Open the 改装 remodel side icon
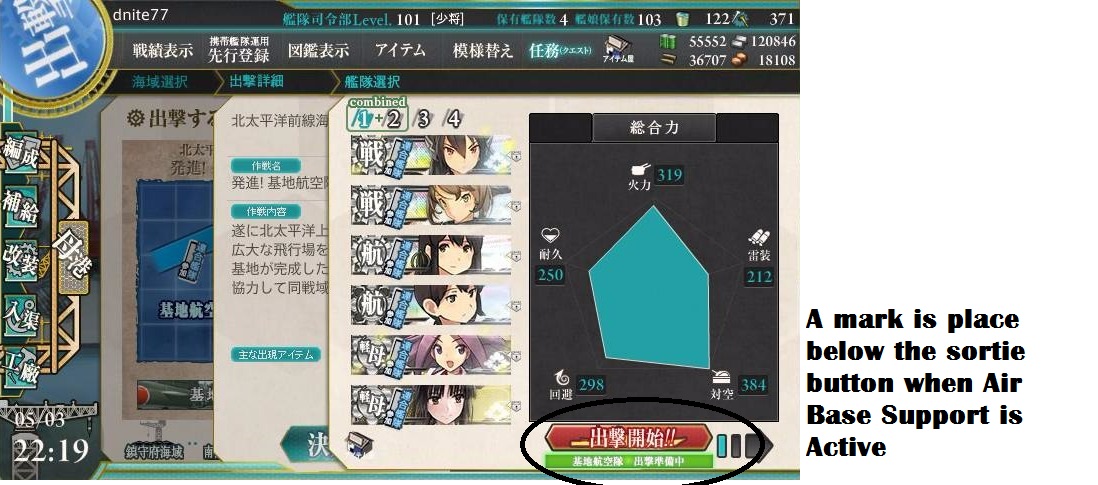This screenshot has width=1098, height=485. [20, 260]
